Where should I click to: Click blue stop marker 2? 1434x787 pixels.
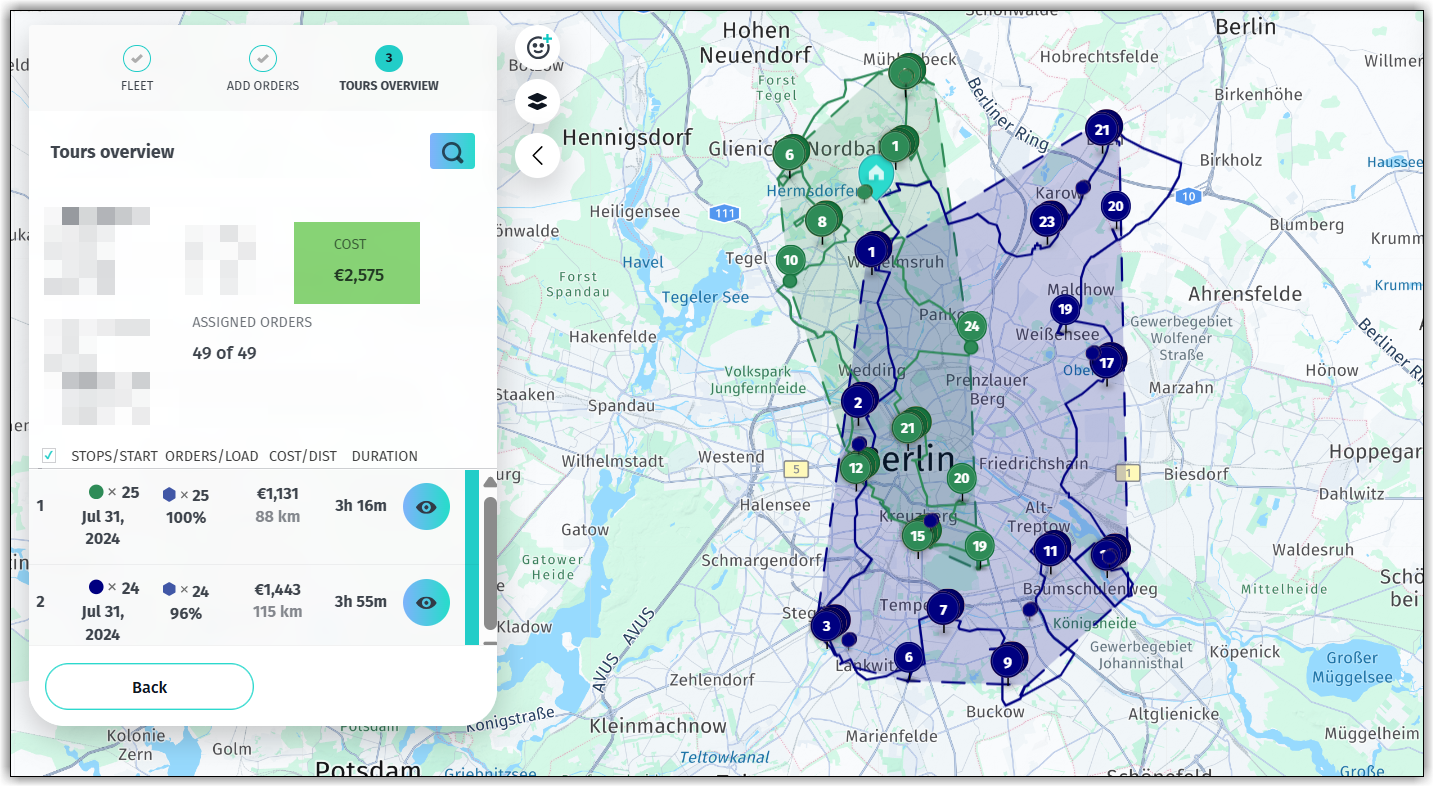coord(858,403)
